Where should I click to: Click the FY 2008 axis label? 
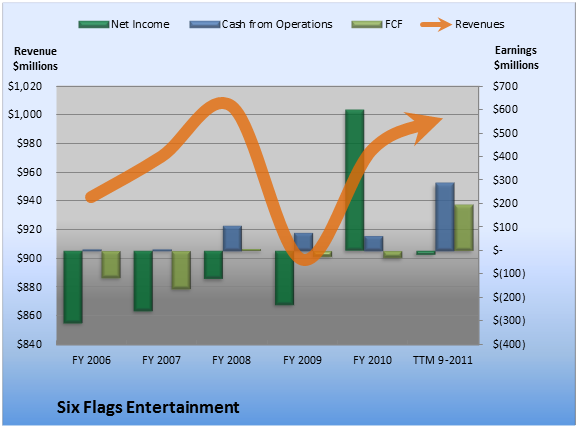pos(231,360)
